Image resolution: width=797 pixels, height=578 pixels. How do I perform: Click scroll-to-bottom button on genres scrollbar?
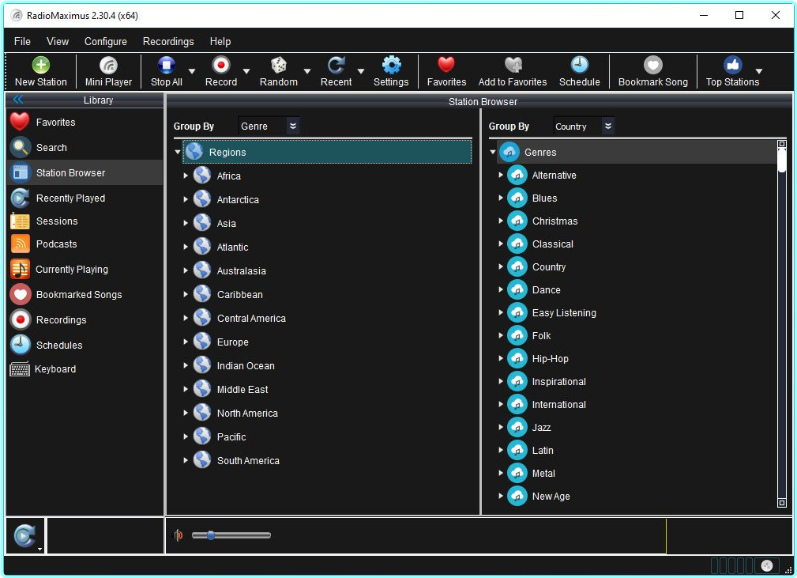[x=782, y=503]
